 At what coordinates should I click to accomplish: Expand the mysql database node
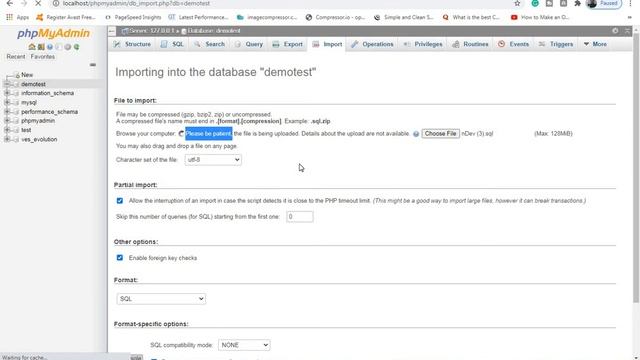pyautogui.click(x=7, y=102)
